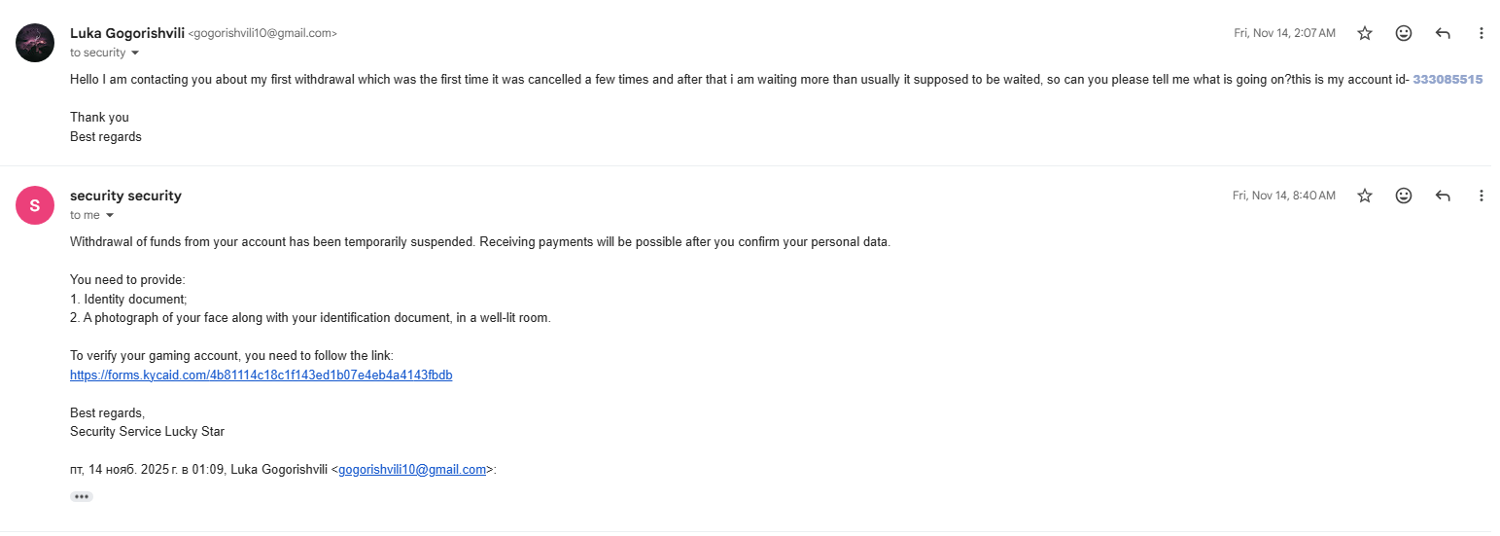Open more options for Luka's email

coord(1481,33)
